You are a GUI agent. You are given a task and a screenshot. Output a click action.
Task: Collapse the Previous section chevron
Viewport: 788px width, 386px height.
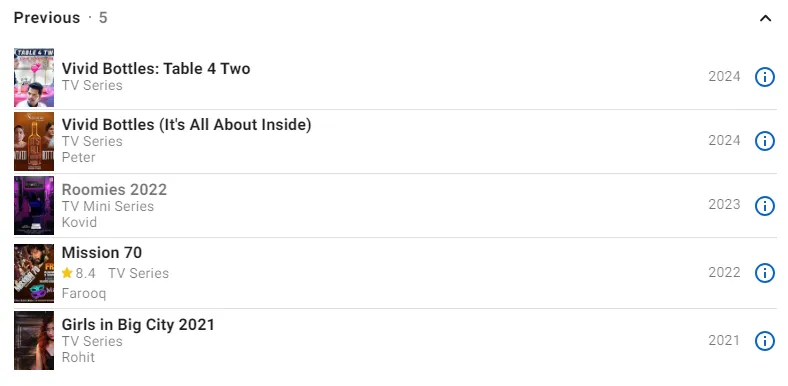point(765,19)
